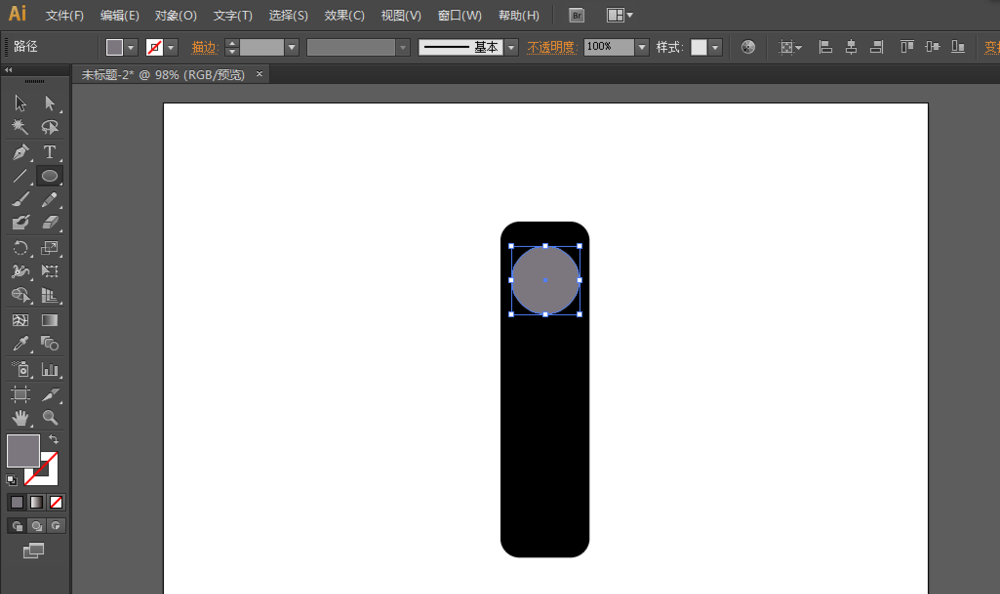Select the Perspective Grid tool
The image size is (1000, 594).
tap(50, 295)
